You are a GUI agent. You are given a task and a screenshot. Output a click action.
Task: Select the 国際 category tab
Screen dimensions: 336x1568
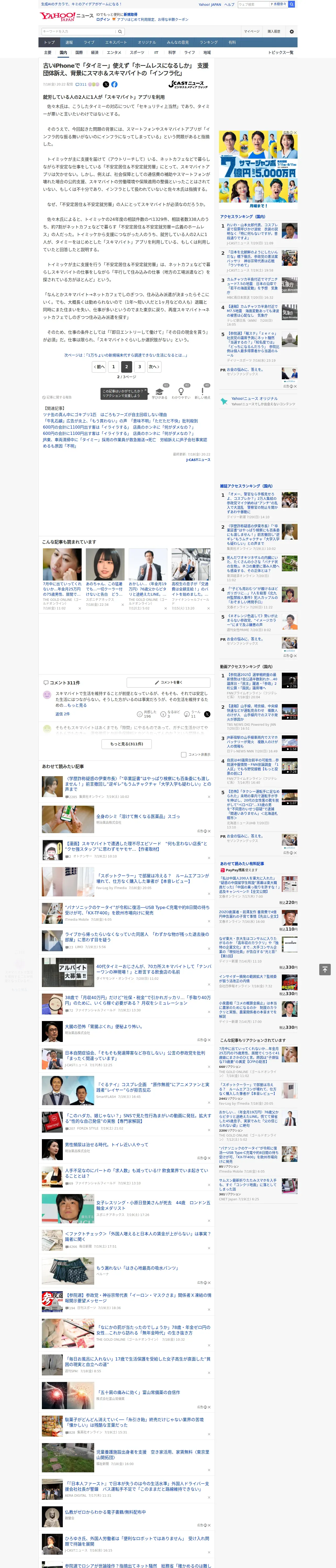(x=79, y=52)
